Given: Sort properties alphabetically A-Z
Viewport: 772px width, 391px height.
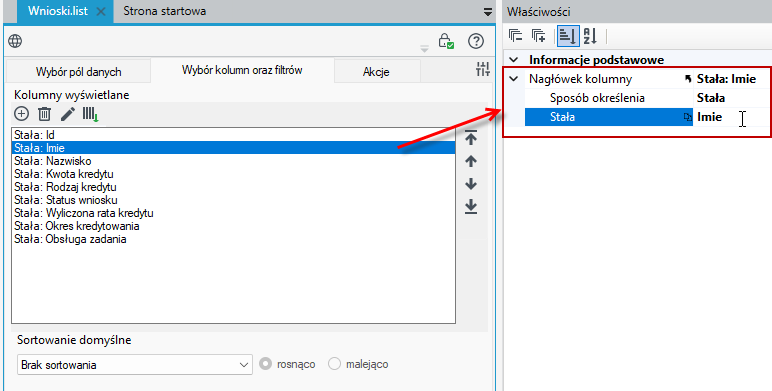Looking at the screenshot, I should [590, 36].
